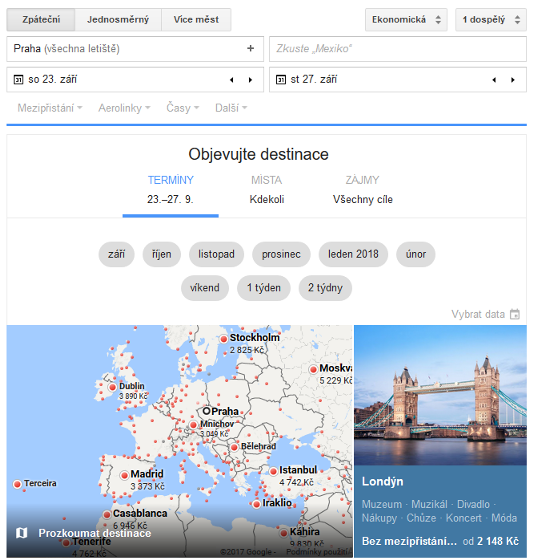Open the departure date calendar icon
Image resolution: width=533 pixels, height=558 pixels.
(x=18, y=79)
